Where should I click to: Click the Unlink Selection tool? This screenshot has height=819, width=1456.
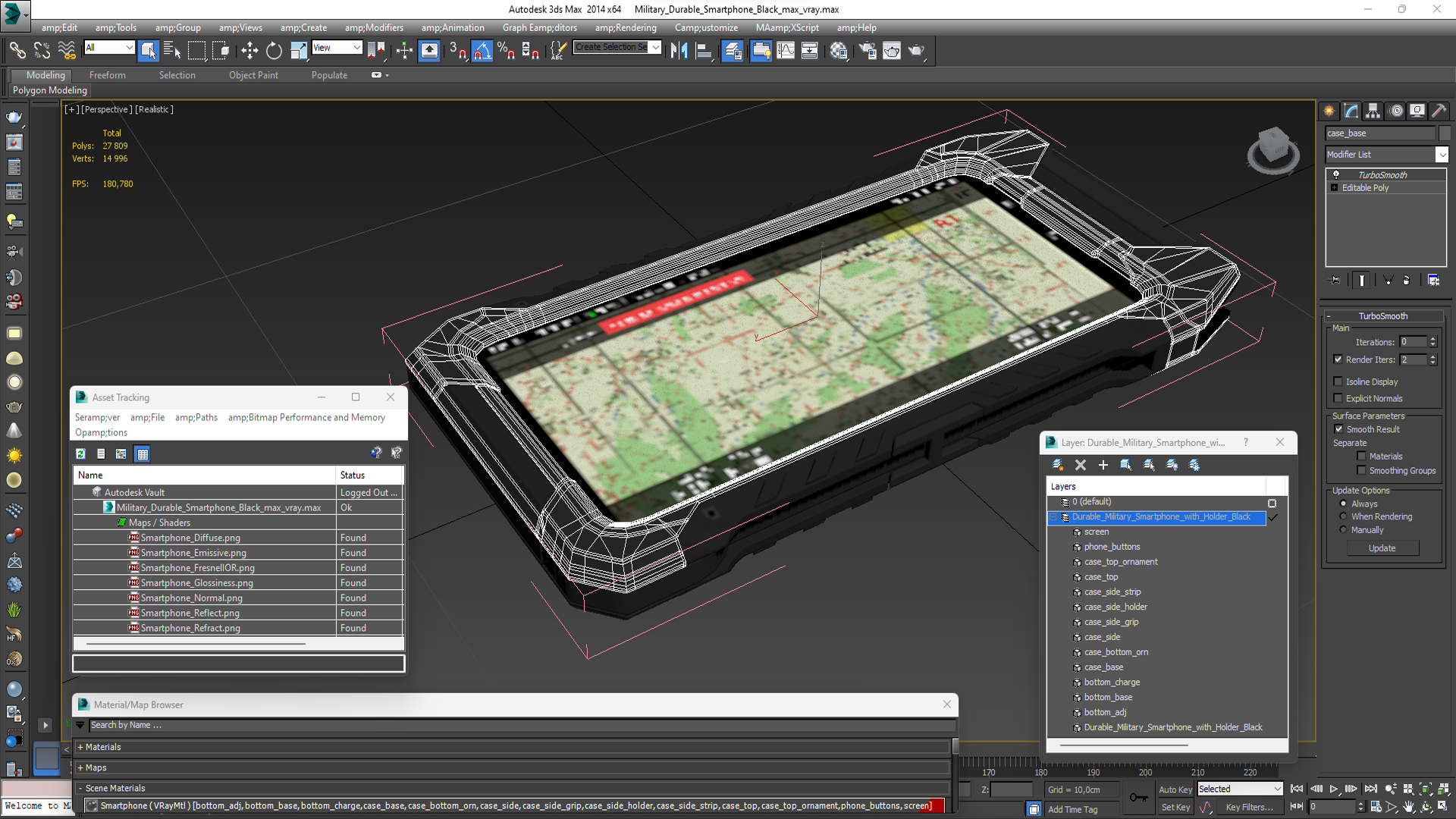42,50
